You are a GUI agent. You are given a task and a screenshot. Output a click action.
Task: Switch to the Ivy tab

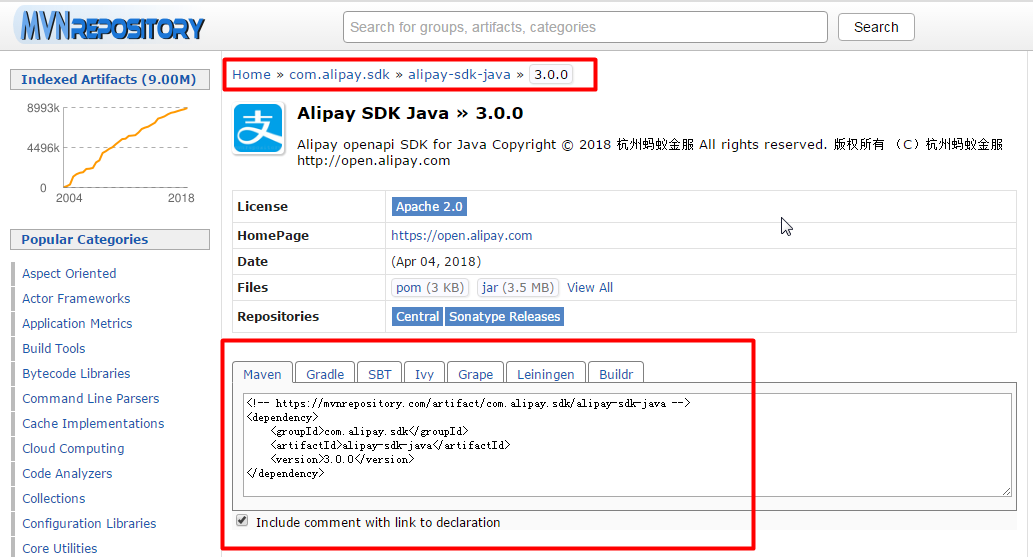pos(424,373)
